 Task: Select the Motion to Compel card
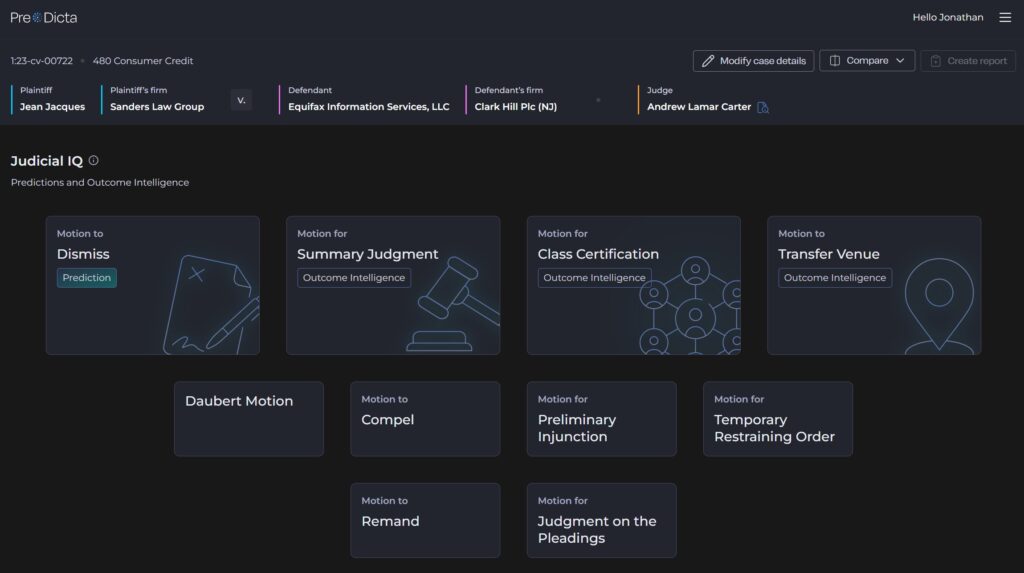(x=425, y=419)
